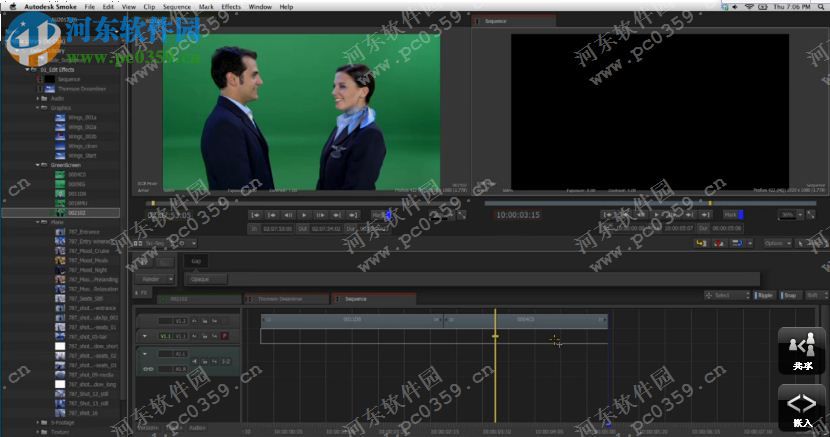Viewport: 830px width, 437px height.
Task: Go to end in source viewer
Action: 353,215
